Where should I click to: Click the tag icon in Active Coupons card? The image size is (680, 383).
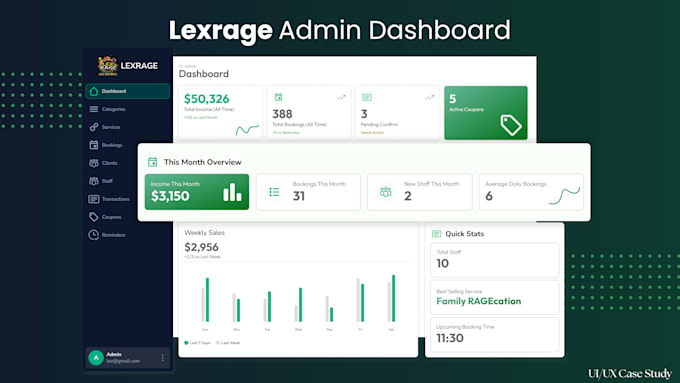pos(511,125)
